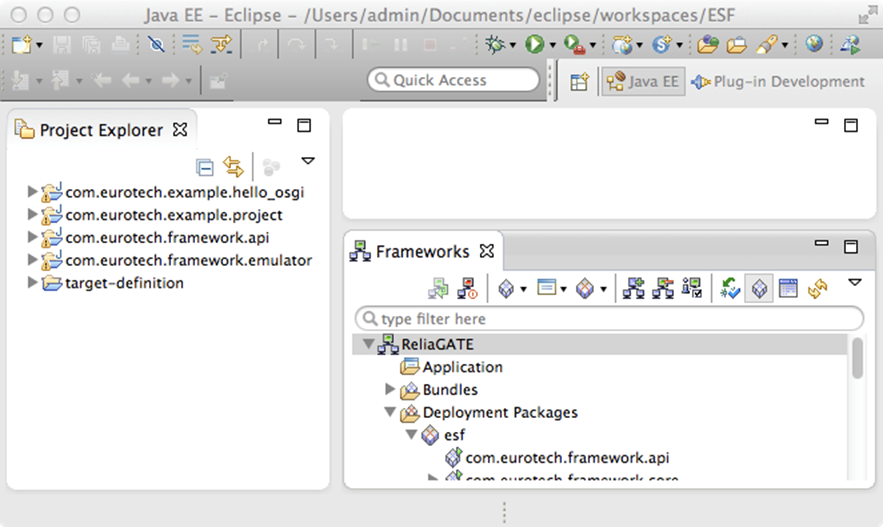The image size is (883, 527).
Task: Focus the Quick Access search field
Action: (454, 79)
